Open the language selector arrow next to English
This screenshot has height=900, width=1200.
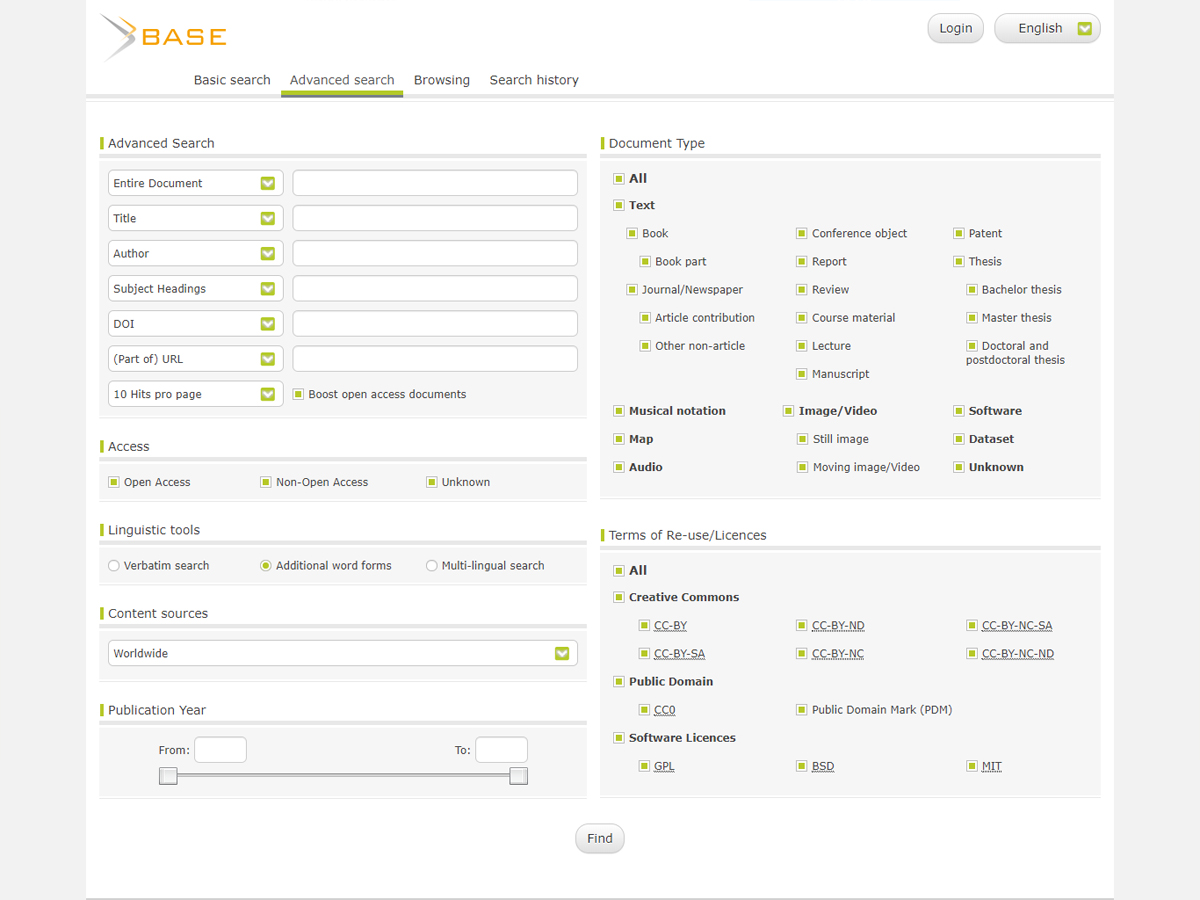[x=1085, y=29]
